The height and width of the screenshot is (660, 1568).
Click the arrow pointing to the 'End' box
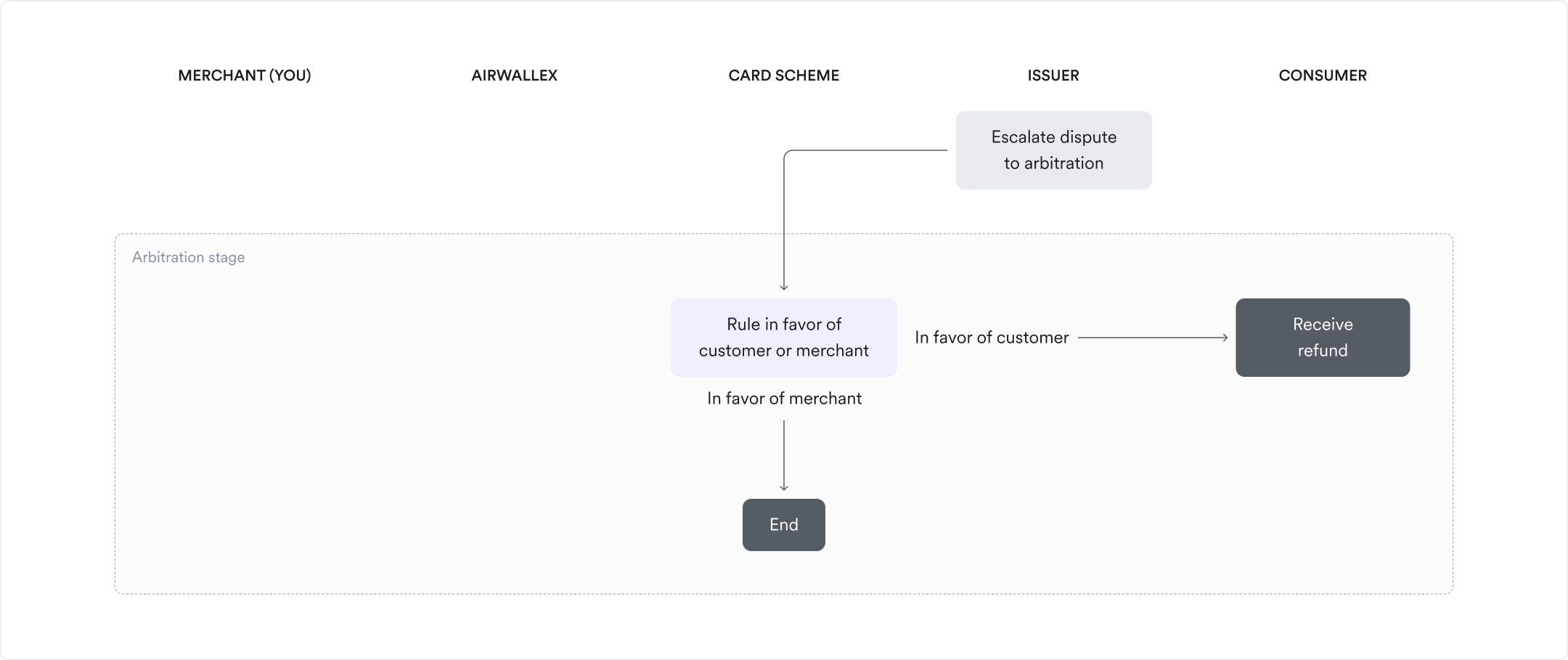point(783,454)
